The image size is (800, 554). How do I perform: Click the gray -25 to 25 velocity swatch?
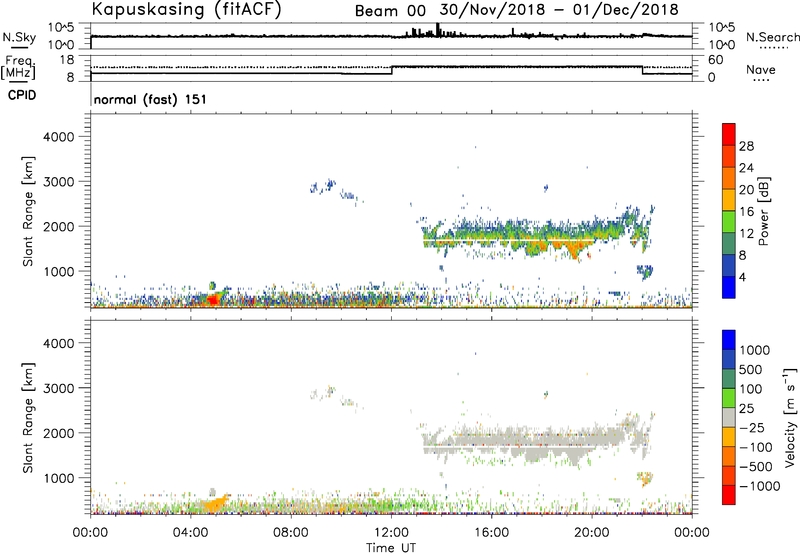tap(729, 417)
